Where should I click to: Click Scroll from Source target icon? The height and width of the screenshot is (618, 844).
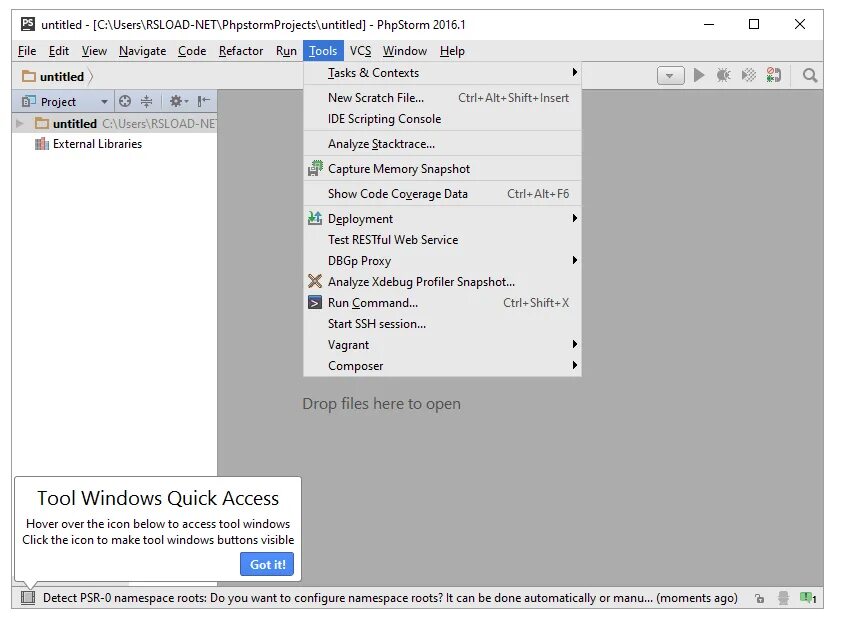pos(125,101)
